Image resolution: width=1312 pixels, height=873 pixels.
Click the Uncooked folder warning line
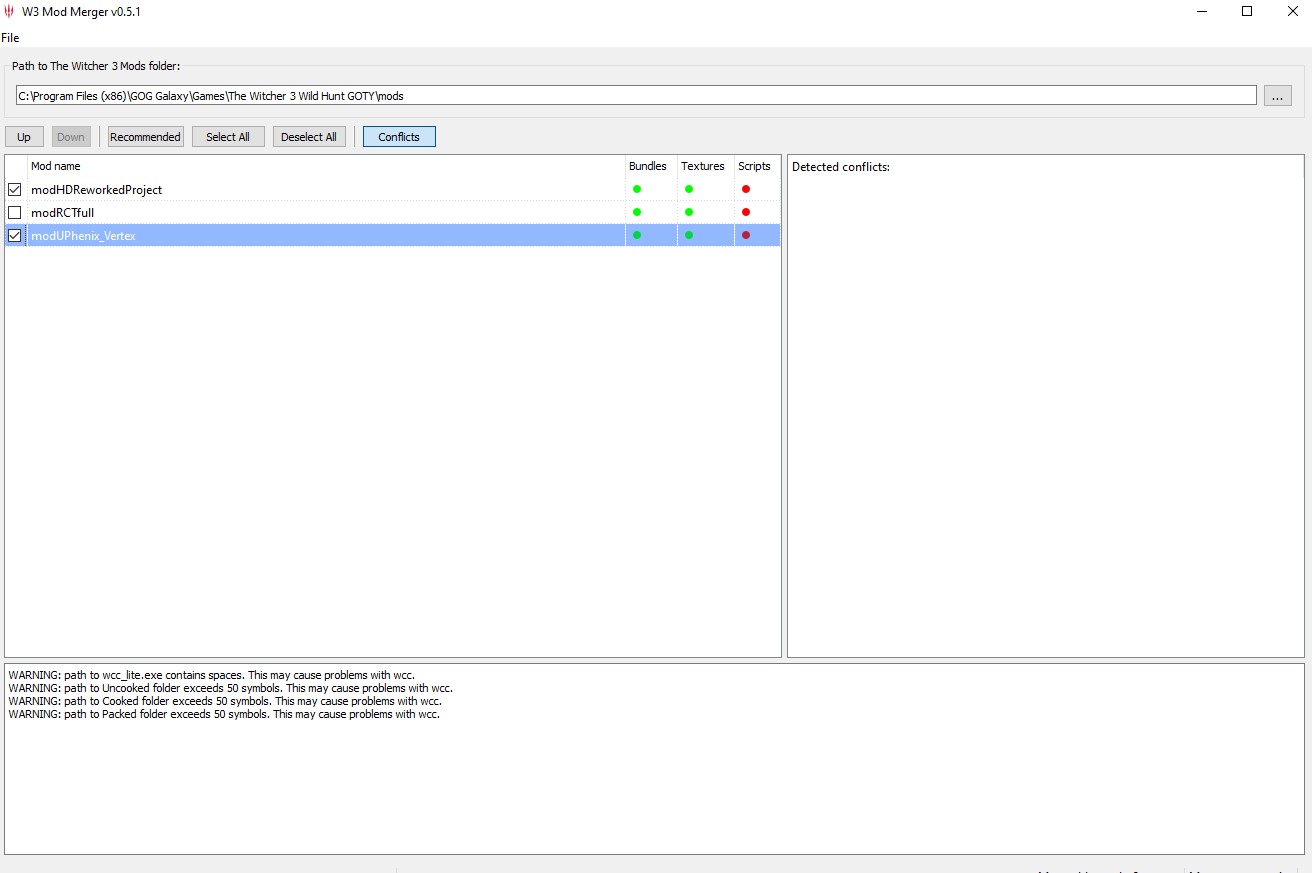point(230,688)
